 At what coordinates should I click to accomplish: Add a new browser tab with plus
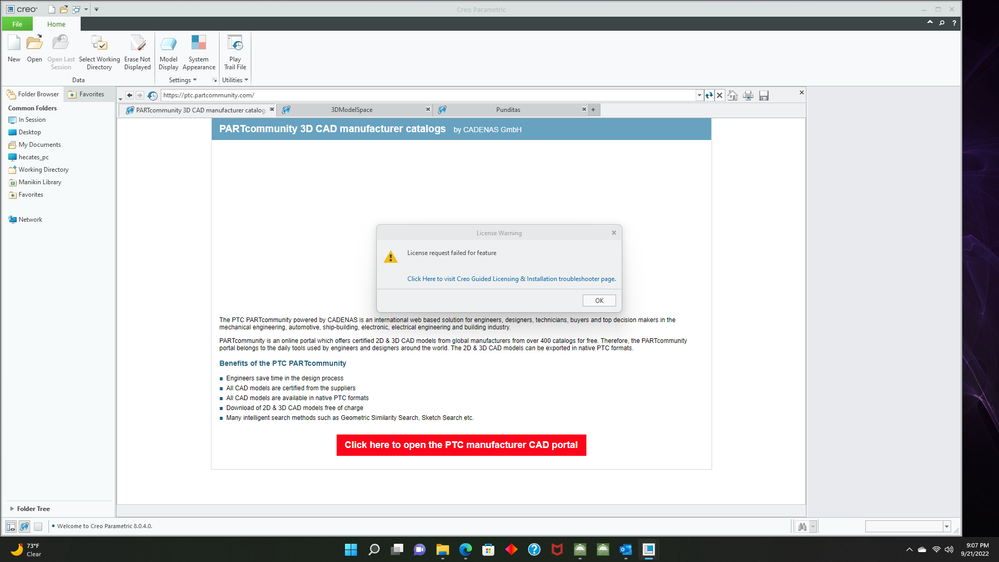(x=593, y=110)
